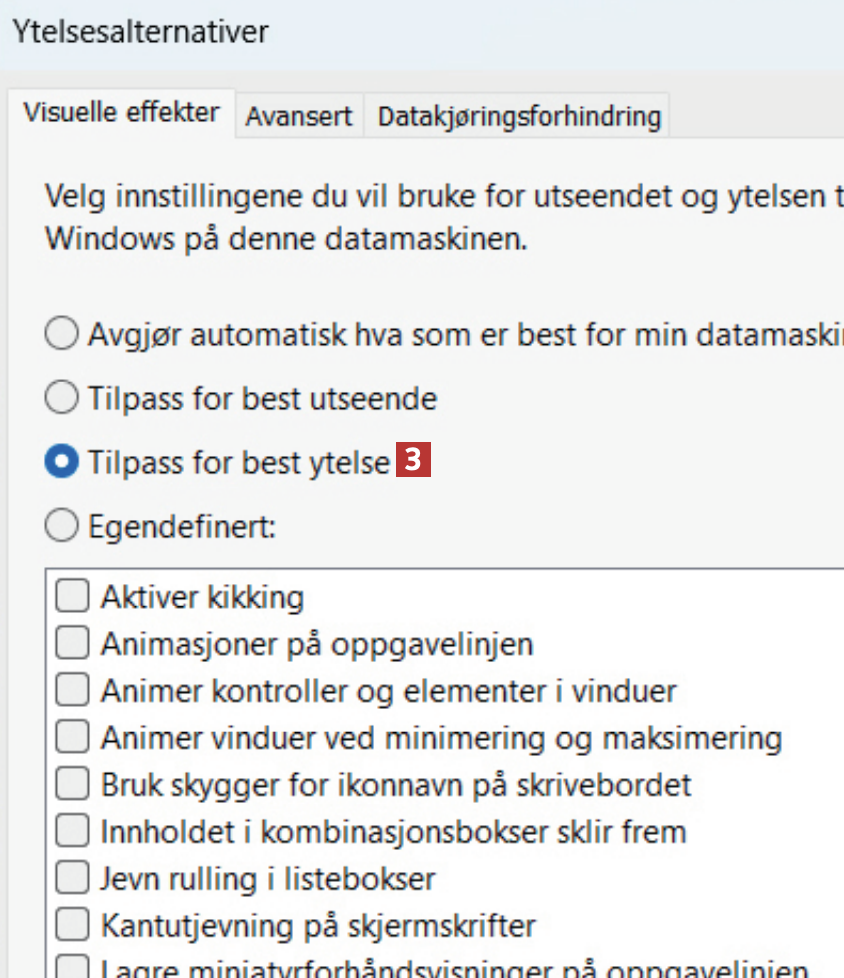The height and width of the screenshot is (978, 844).
Task: Toggle 'Innholdet i kombinasjonsbokser sklir frem'
Action: click(72, 831)
